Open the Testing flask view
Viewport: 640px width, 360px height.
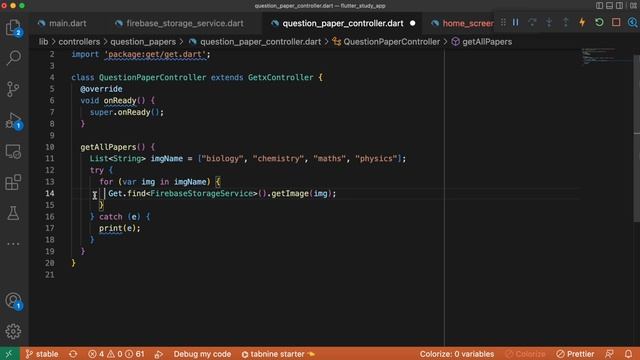coord(13,213)
